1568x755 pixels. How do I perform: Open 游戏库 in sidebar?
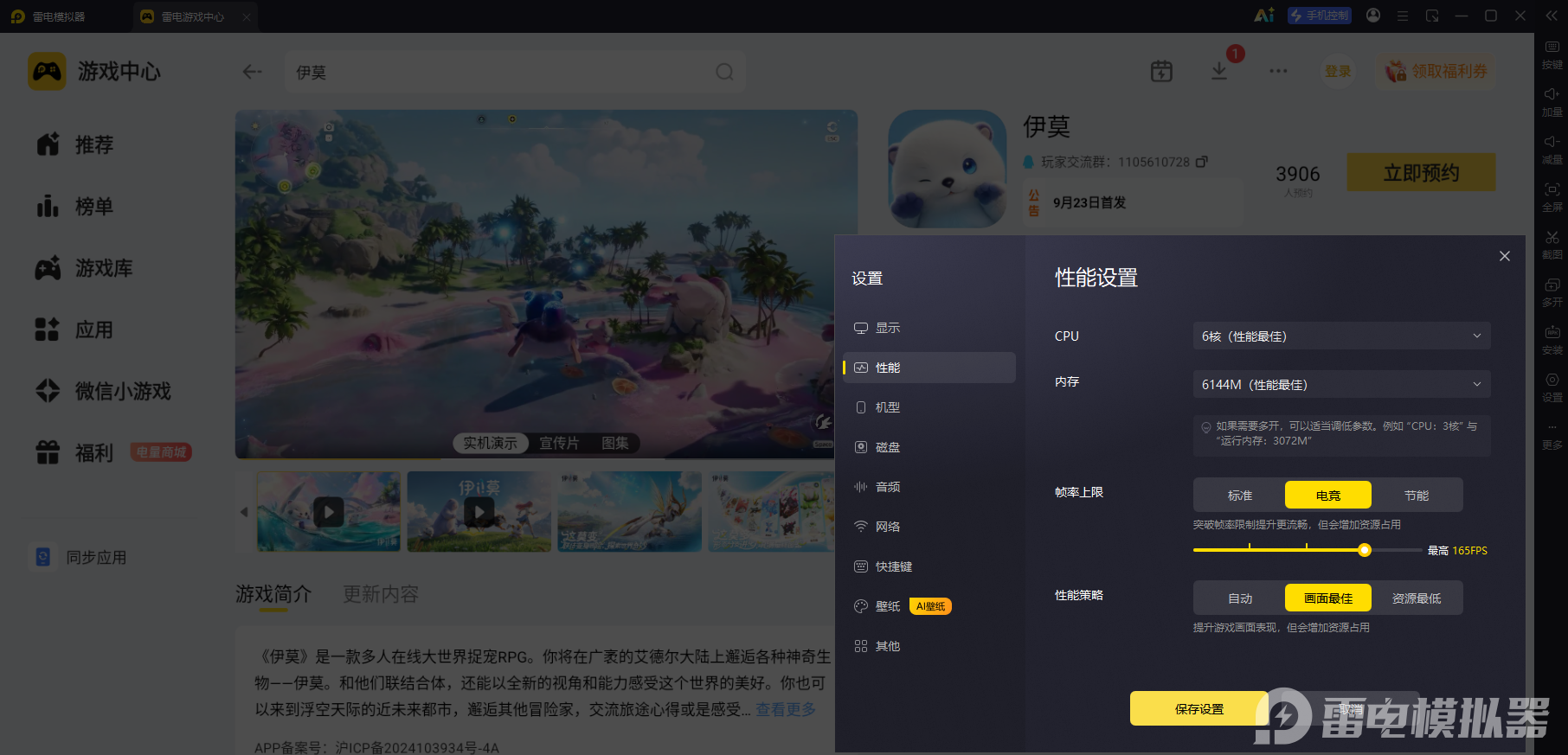[x=84, y=268]
